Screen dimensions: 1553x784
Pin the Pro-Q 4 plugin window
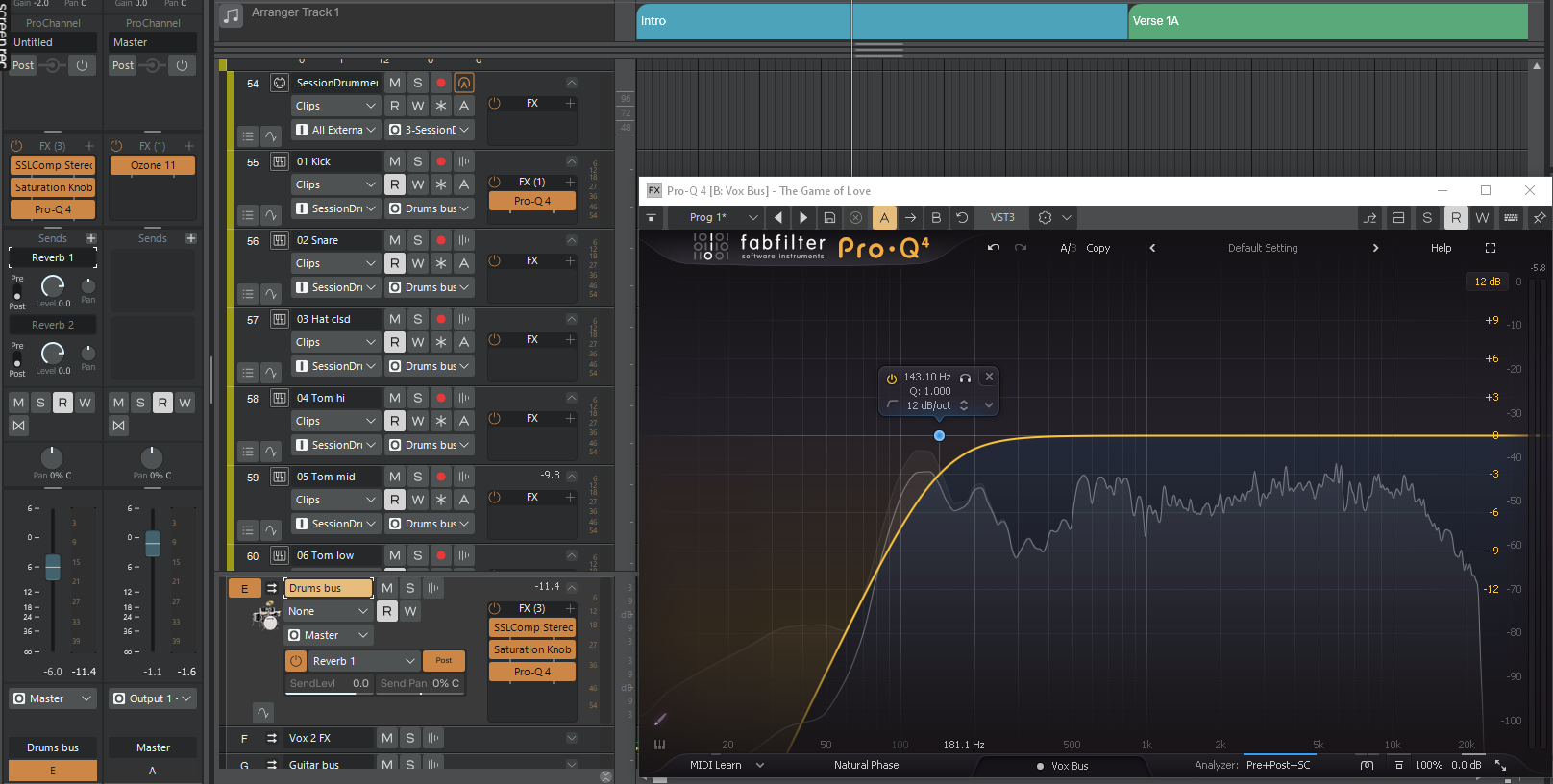[1539, 218]
